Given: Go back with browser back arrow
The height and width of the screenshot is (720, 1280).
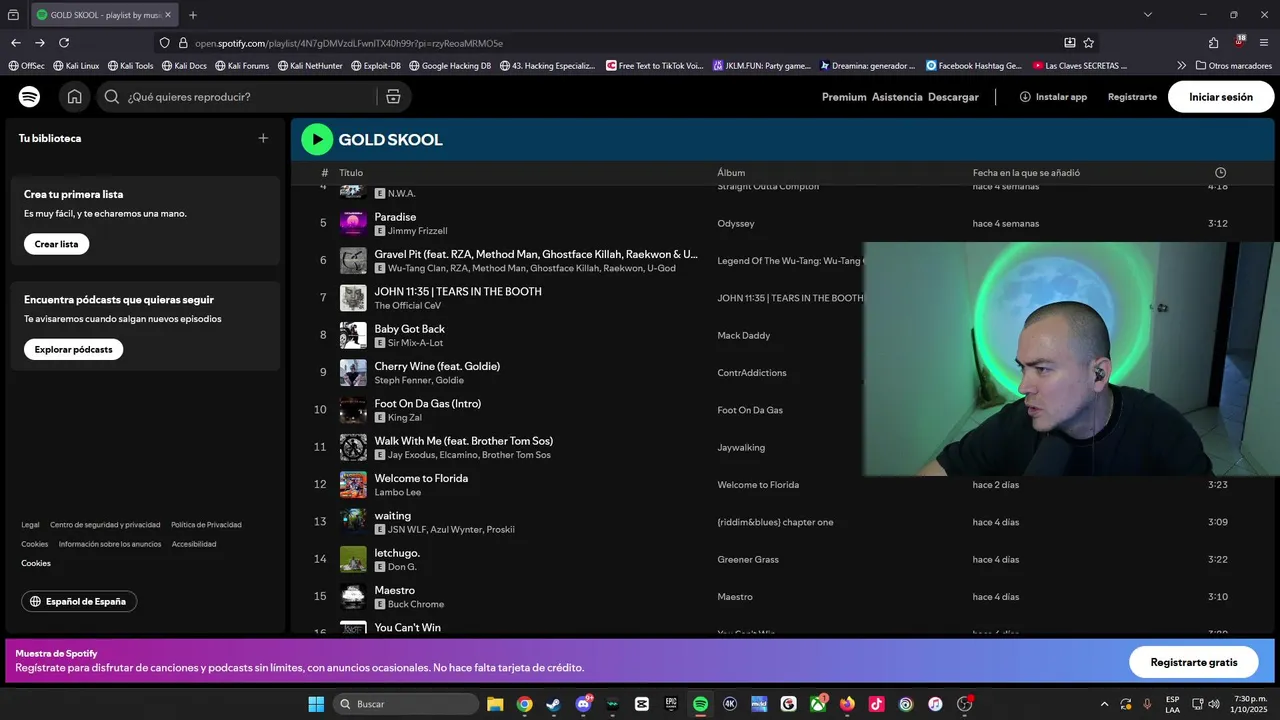Looking at the screenshot, I should (x=16, y=43).
